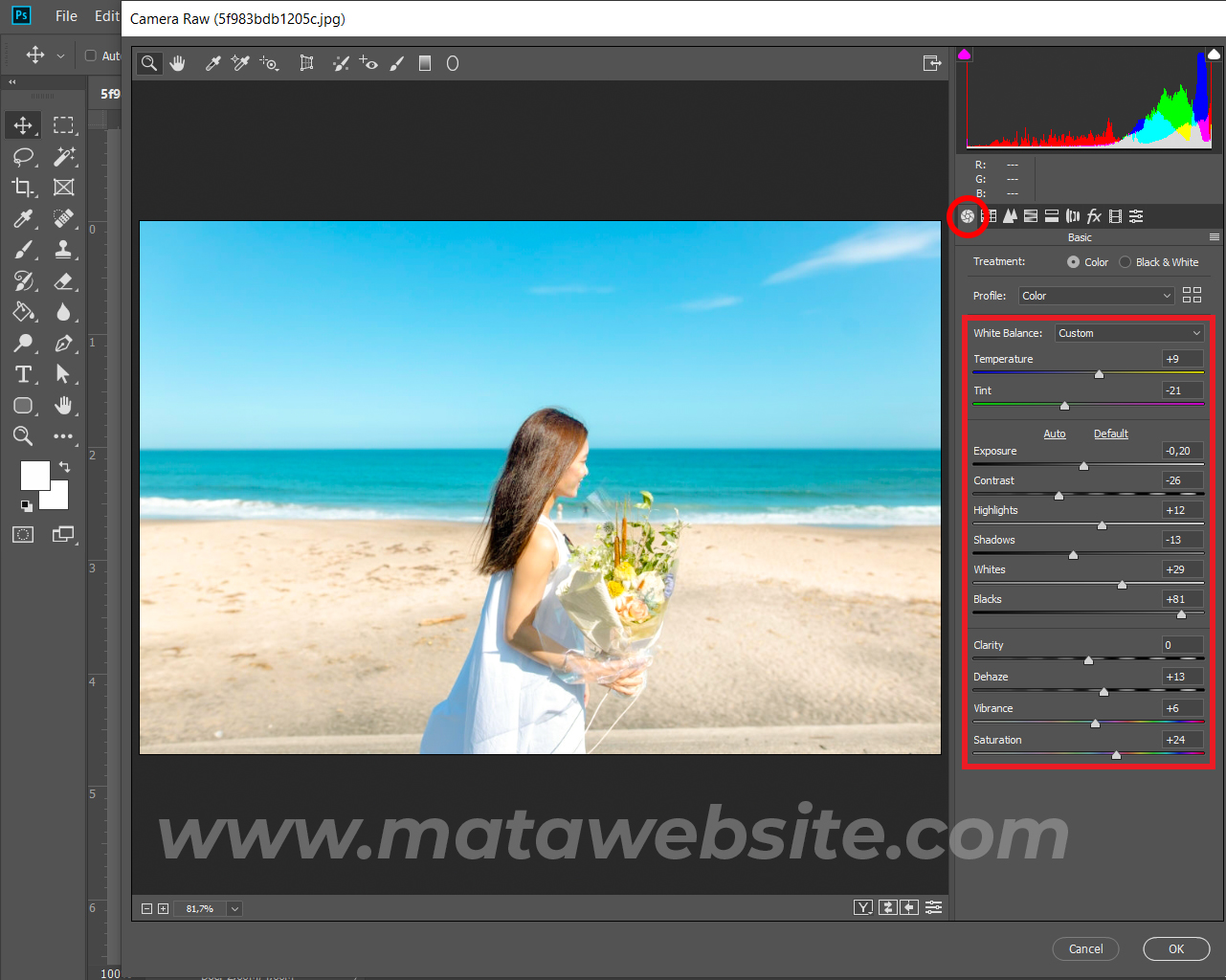The width and height of the screenshot is (1226, 980).
Task: Choose the Transform tool in Camera Raw
Action: click(x=306, y=63)
